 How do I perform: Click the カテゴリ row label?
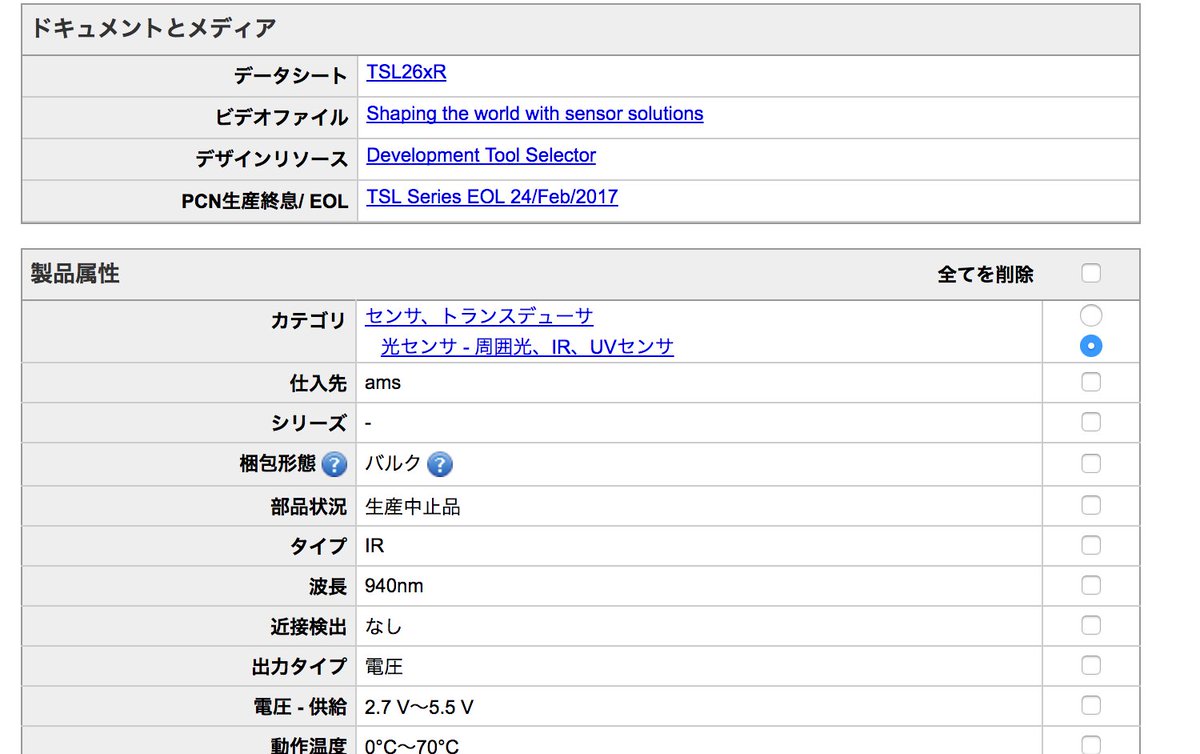point(309,321)
